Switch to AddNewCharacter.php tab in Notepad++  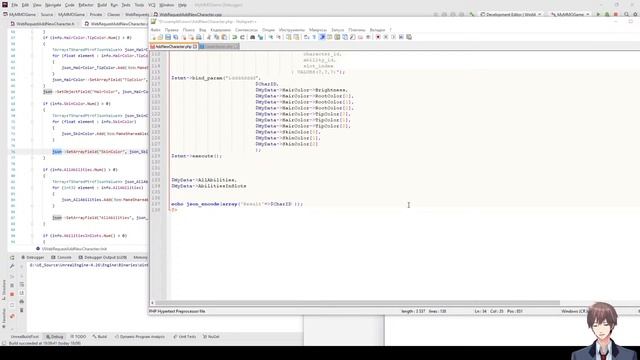[174, 47]
